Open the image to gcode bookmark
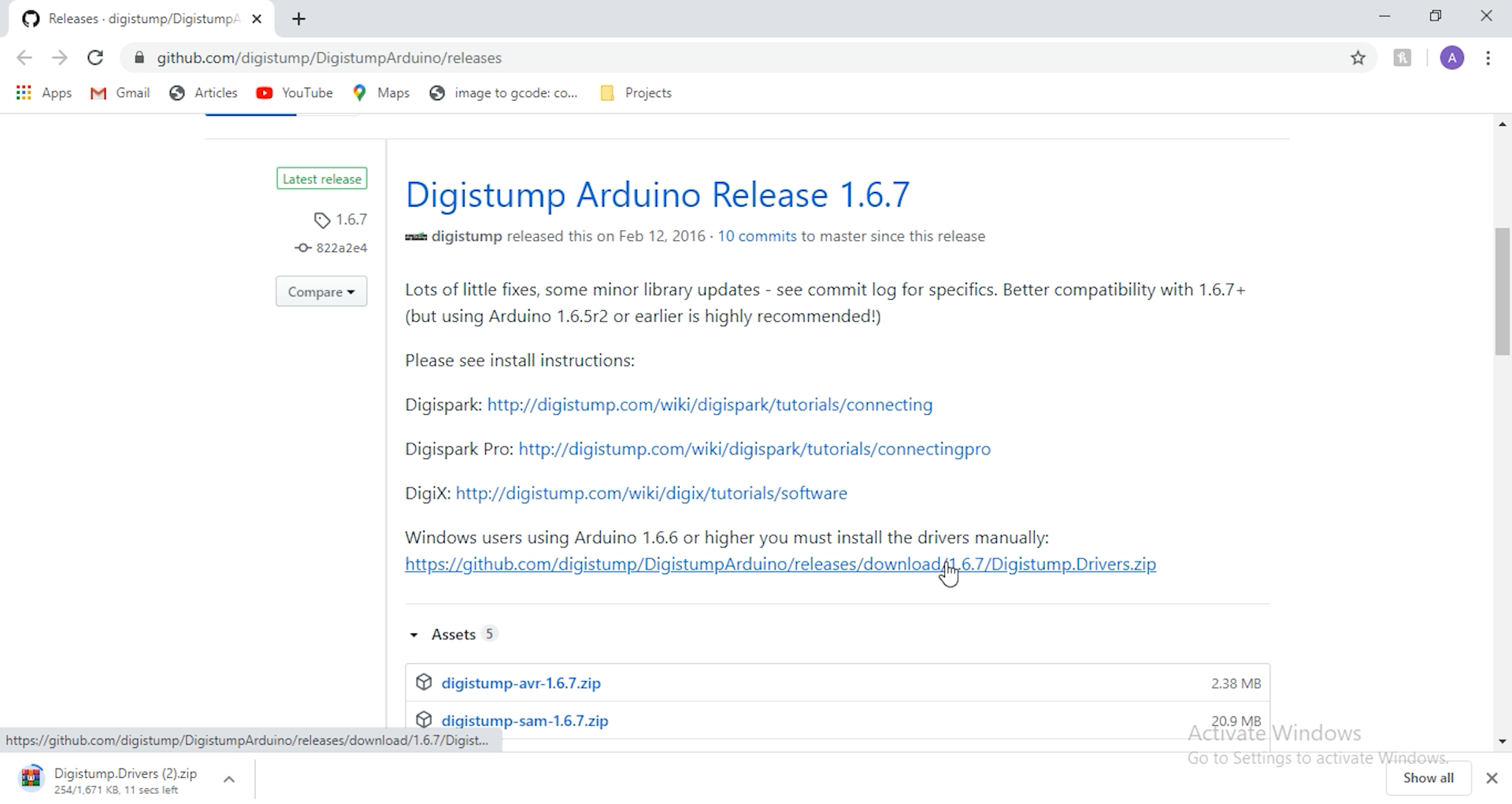 [503, 93]
